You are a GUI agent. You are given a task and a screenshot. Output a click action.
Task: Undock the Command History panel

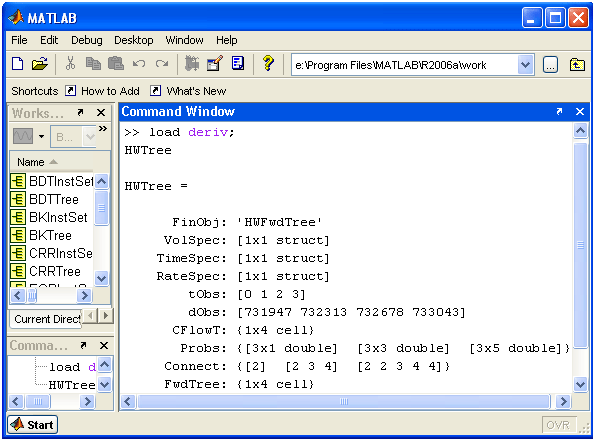pyautogui.click(x=83, y=345)
